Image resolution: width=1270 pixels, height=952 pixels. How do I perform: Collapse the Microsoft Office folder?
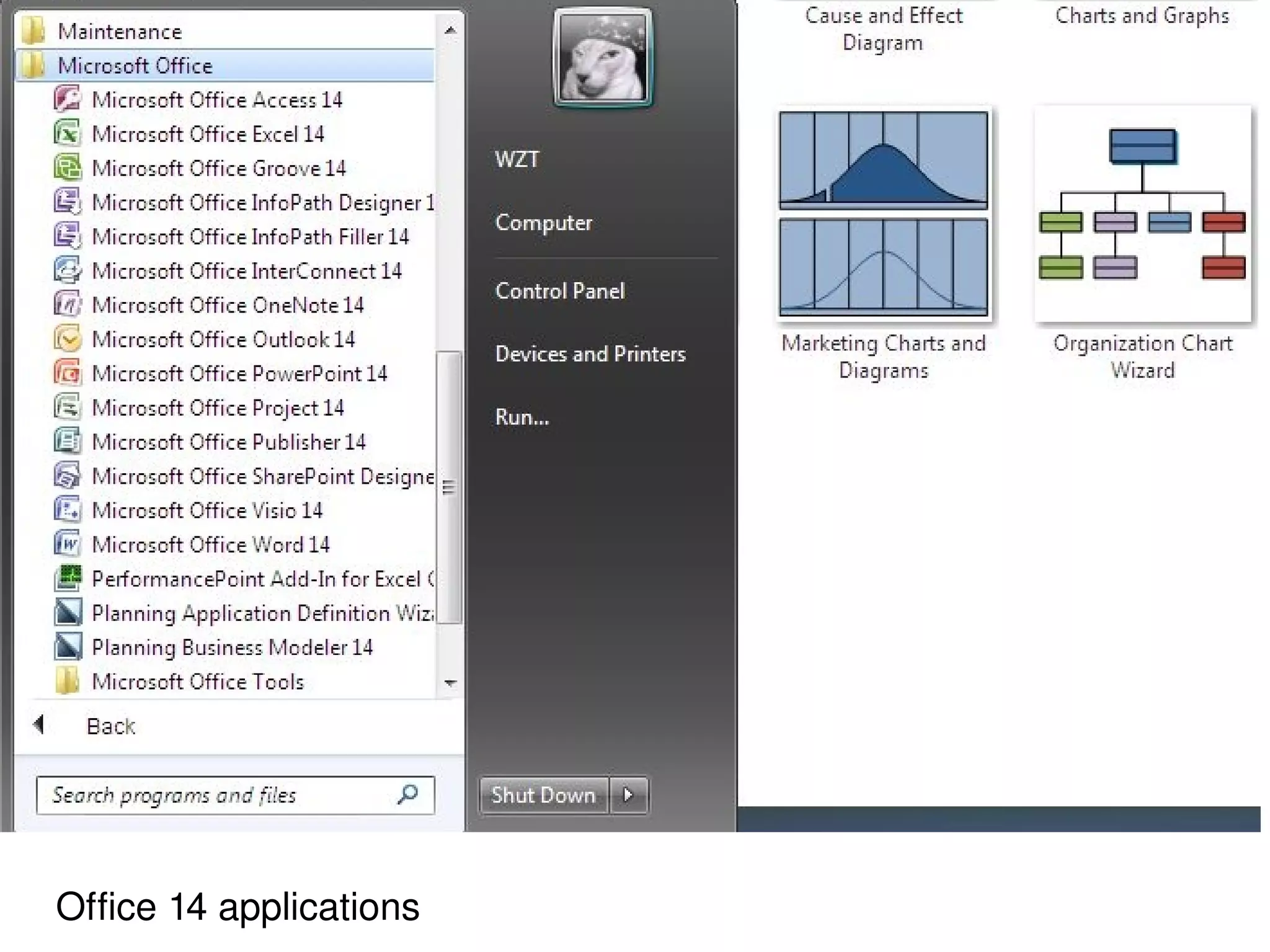click(x=135, y=66)
